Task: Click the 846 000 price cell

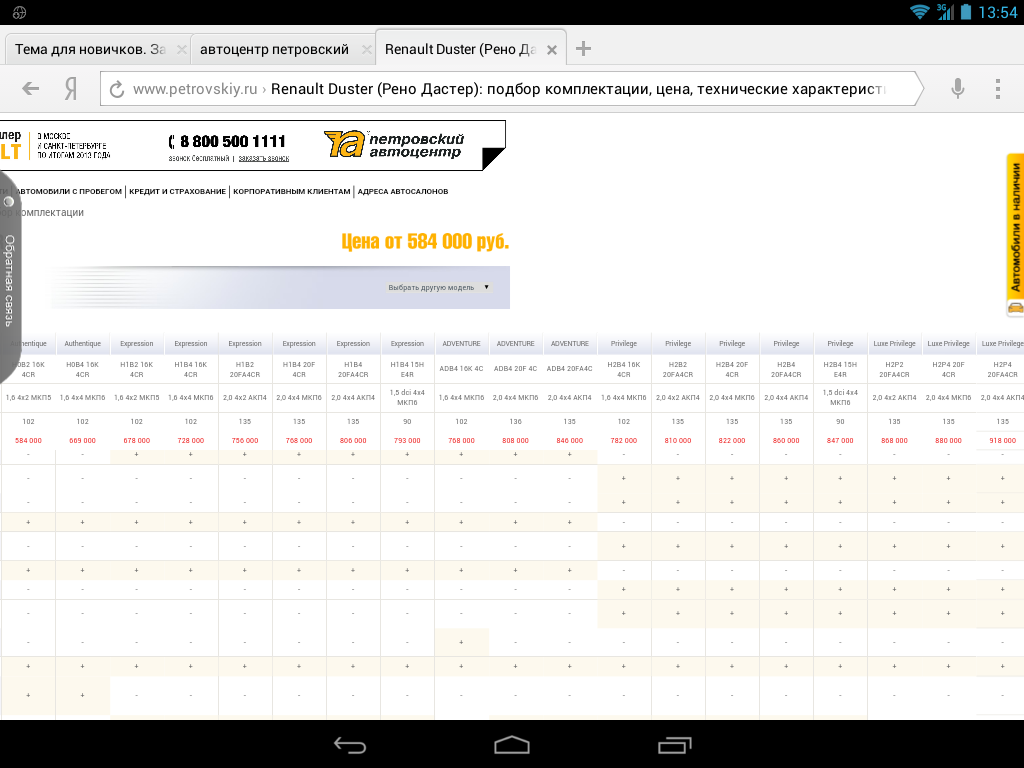Action: 569,441
